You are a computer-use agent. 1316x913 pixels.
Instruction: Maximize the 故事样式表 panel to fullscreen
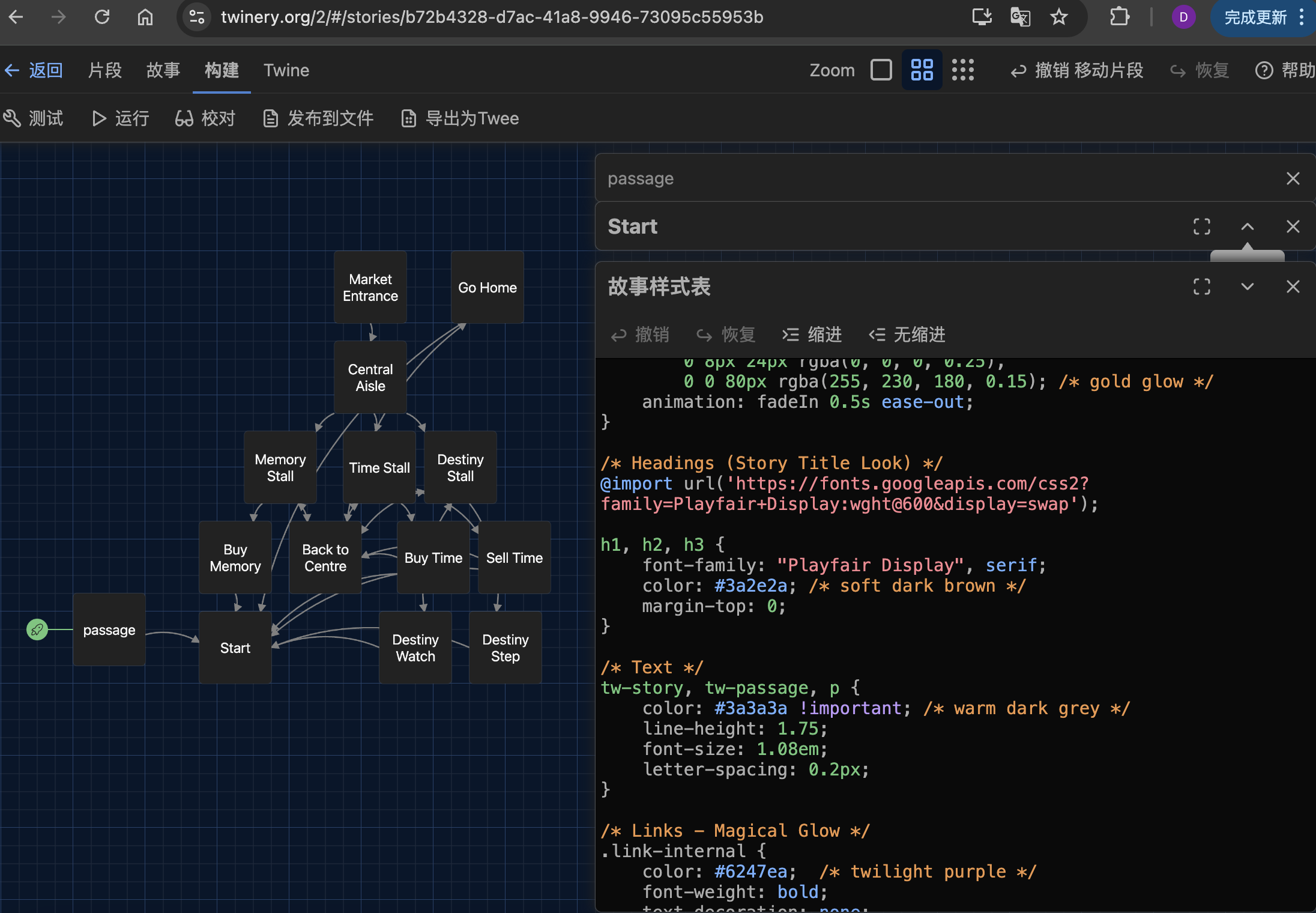coord(1202,287)
